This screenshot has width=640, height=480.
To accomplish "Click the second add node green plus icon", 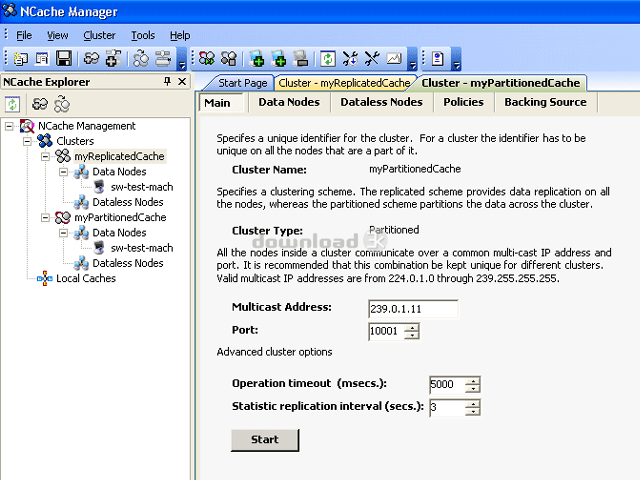I will click(x=279, y=58).
